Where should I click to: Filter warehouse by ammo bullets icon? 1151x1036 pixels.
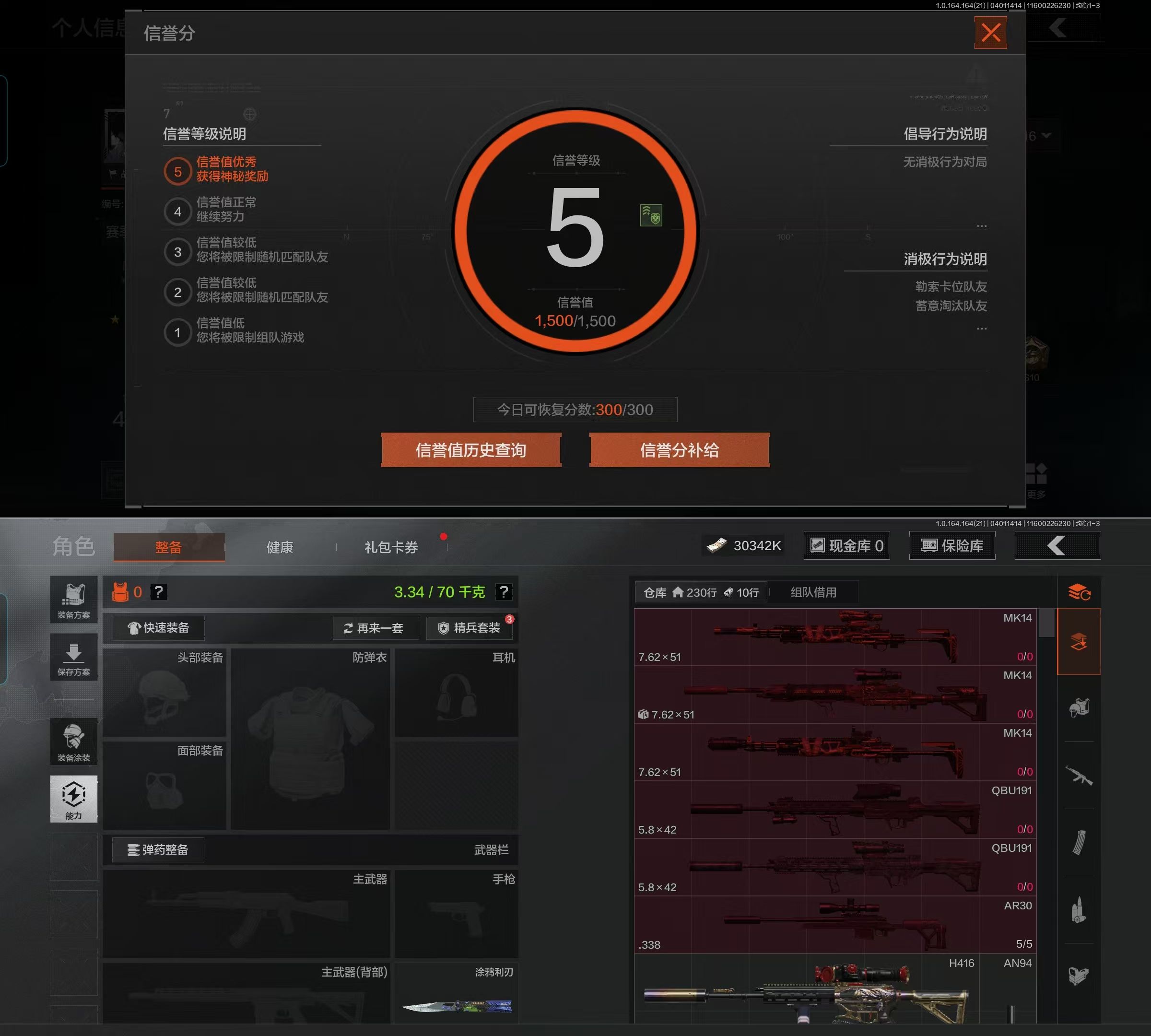tap(1079, 910)
